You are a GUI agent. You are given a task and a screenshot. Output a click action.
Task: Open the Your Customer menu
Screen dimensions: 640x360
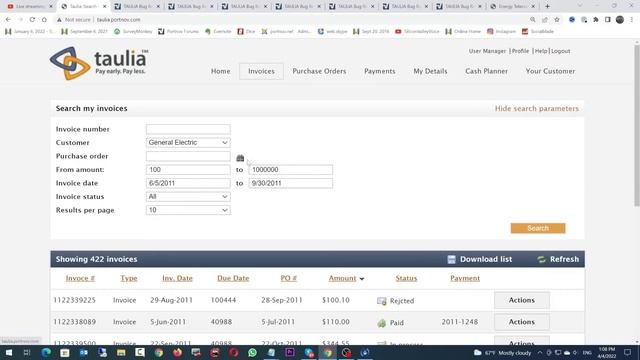pos(550,71)
